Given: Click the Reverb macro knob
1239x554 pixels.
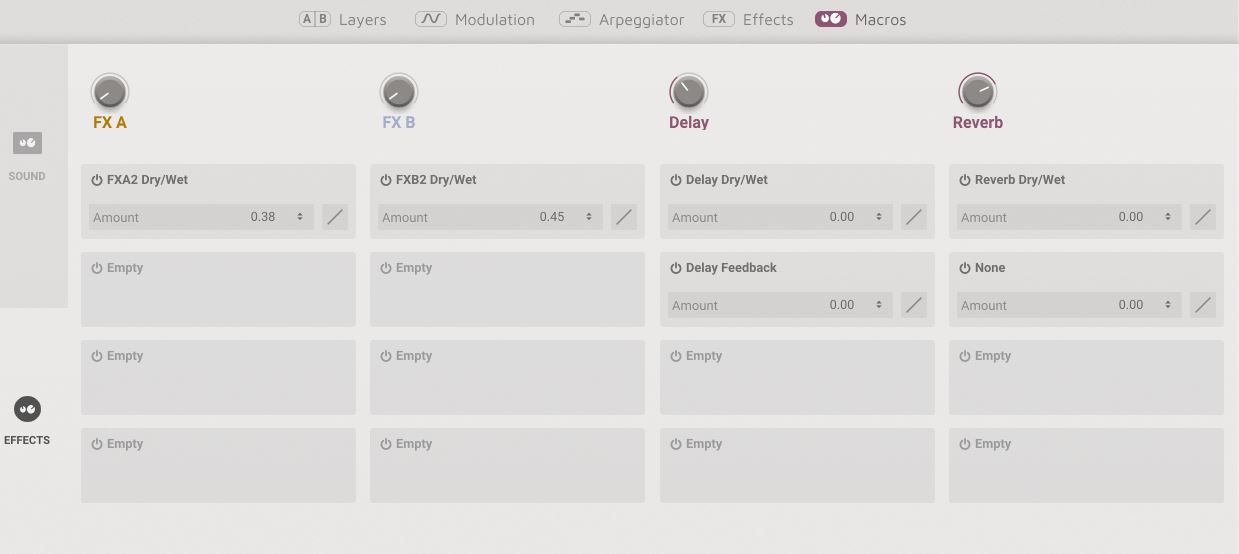Looking at the screenshot, I should coord(977,92).
